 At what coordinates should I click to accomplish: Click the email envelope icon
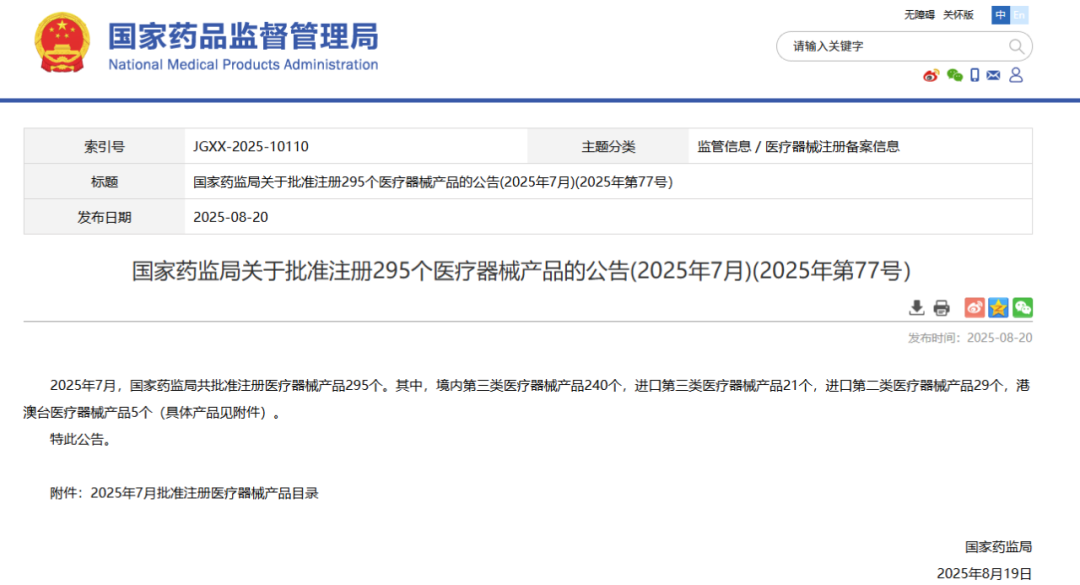tap(993, 75)
